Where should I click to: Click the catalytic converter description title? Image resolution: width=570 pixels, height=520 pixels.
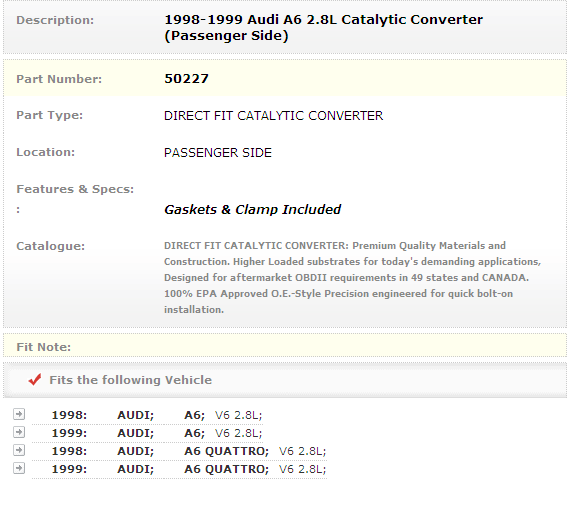tap(324, 28)
